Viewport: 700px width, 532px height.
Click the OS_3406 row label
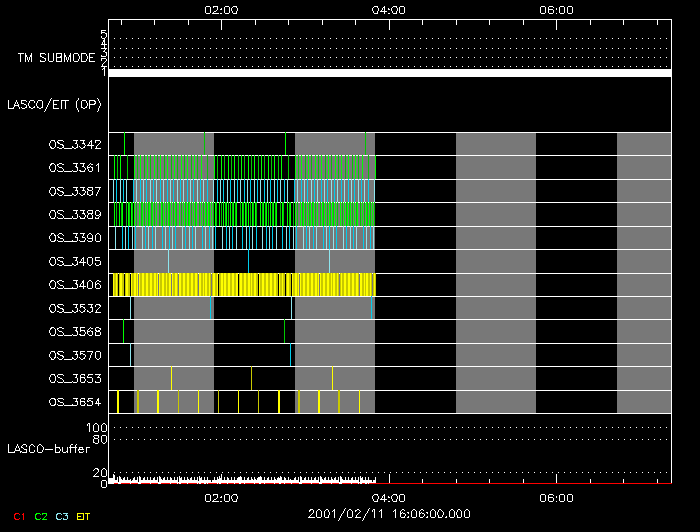pyautogui.click(x=75, y=285)
